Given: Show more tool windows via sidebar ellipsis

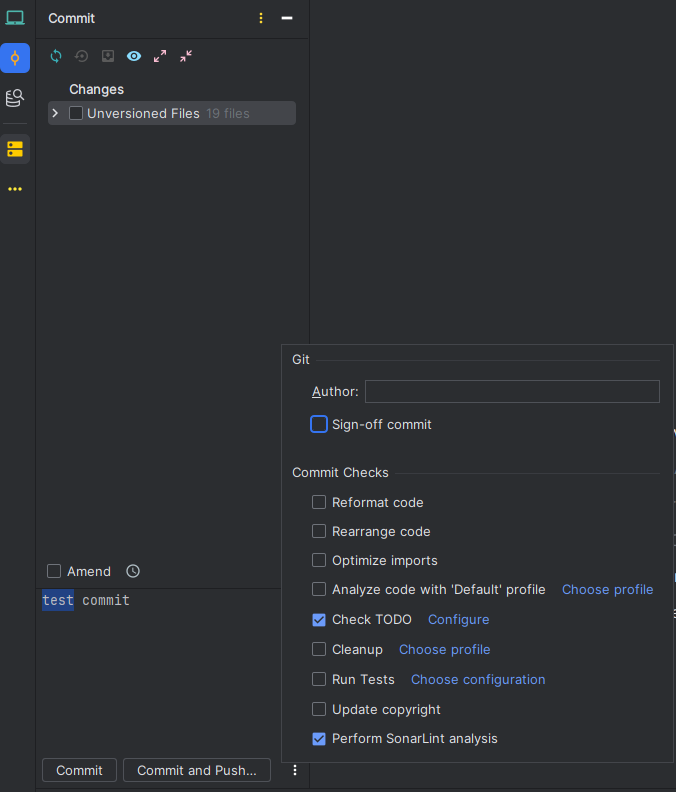Looking at the screenshot, I should coord(15,189).
